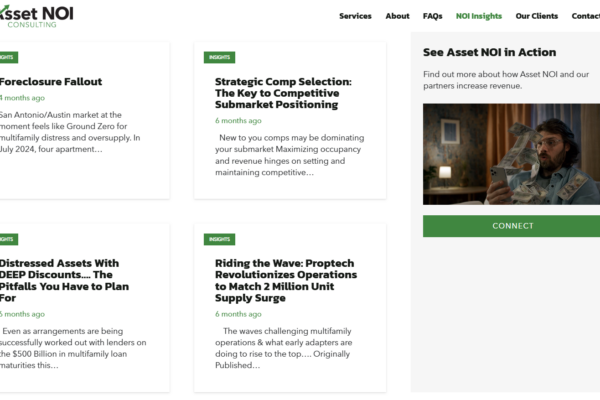Click the See Asset NOI in Action heading
600x400 pixels.
pos(489,52)
